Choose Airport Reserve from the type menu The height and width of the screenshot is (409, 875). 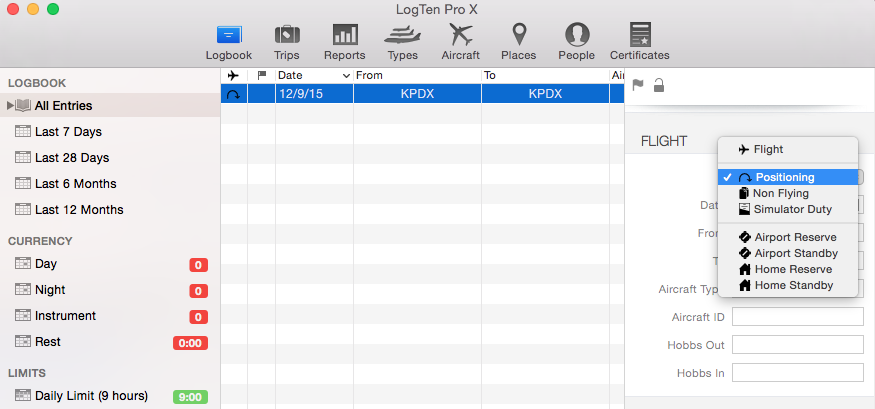click(788, 237)
